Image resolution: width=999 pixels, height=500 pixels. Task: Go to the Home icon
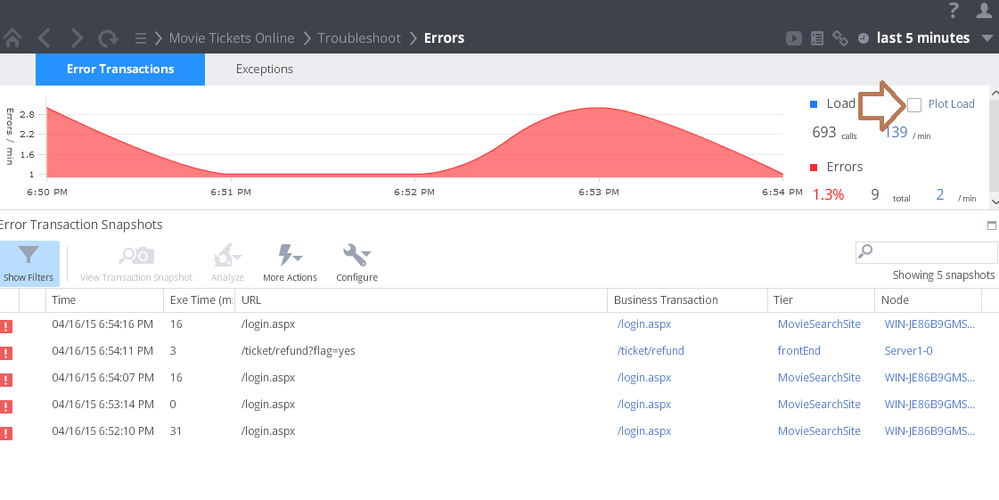[12, 38]
